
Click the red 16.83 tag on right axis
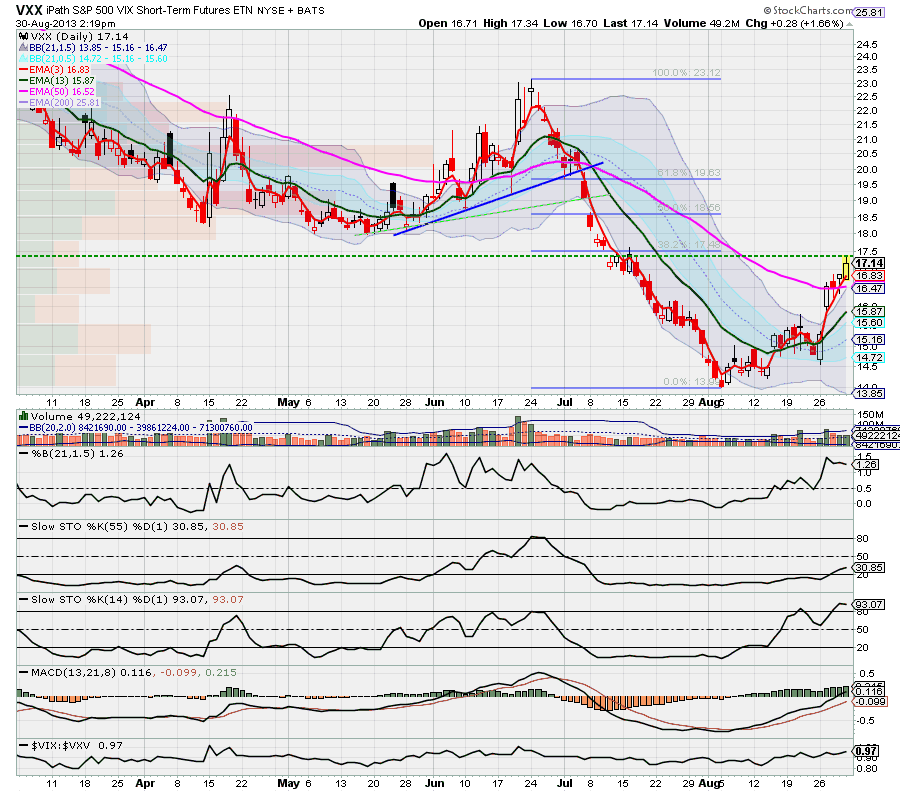tap(869, 275)
